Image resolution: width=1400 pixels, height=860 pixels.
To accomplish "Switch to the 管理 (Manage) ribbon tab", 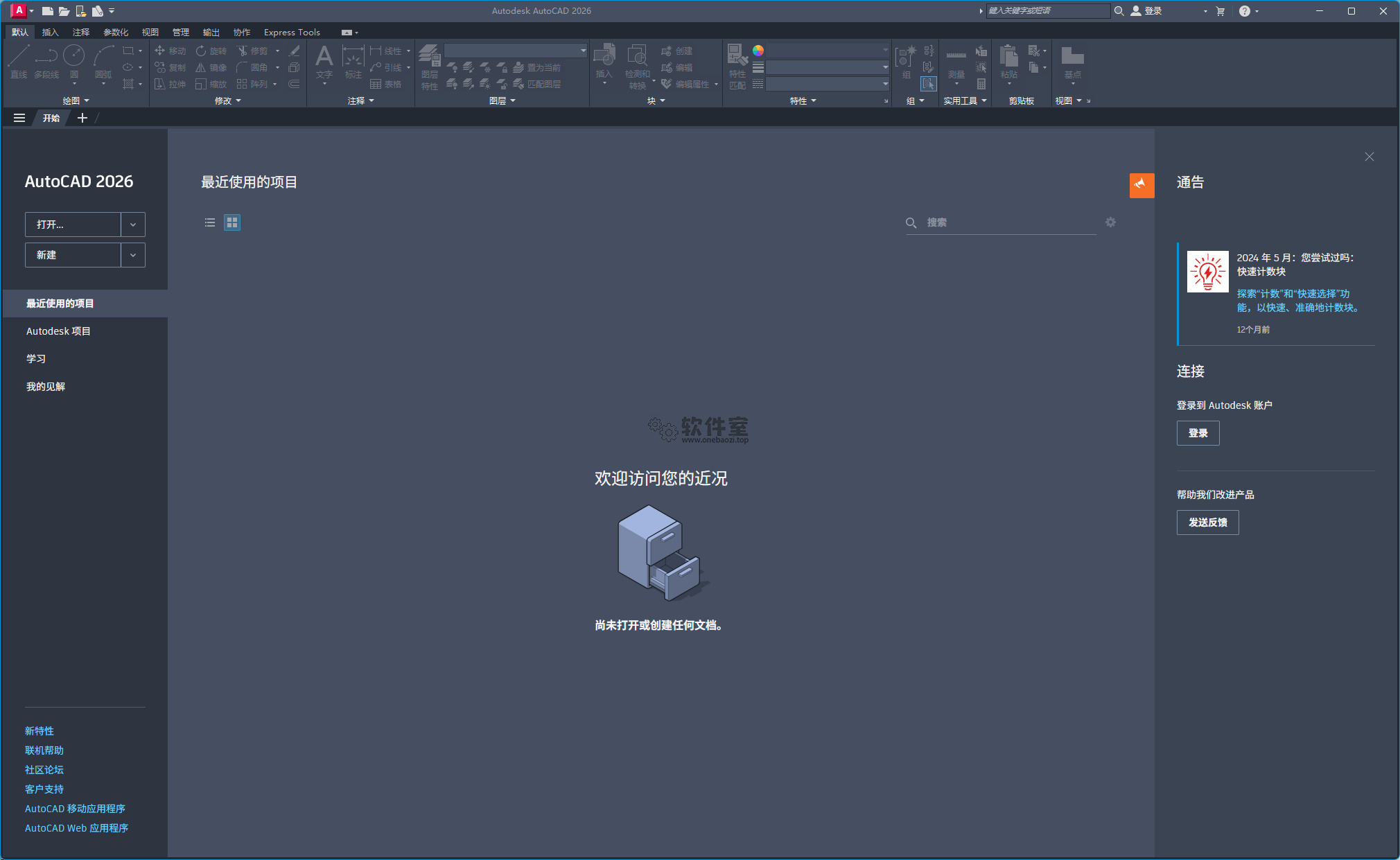I will tap(181, 33).
